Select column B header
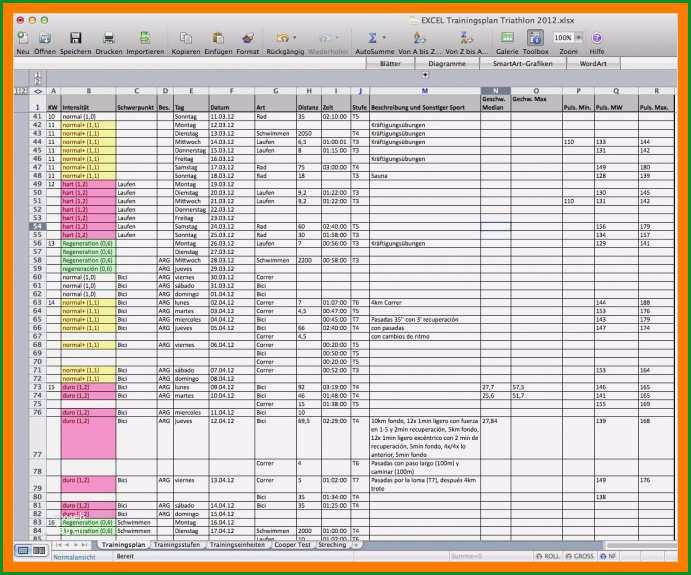The image size is (691, 575). (88, 91)
